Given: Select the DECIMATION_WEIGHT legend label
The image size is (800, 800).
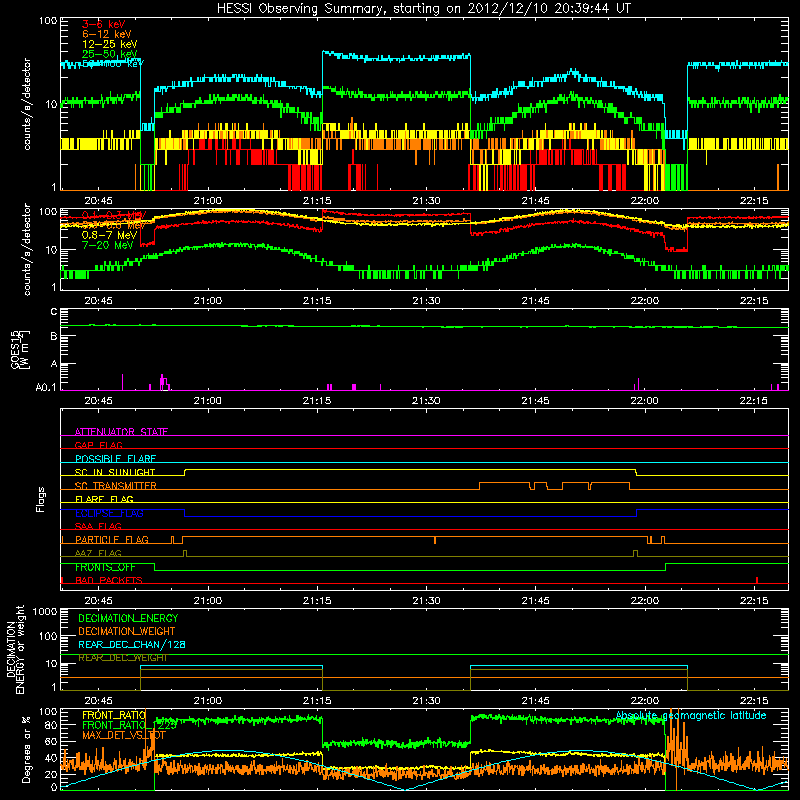Looking at the screenshot, I should 127,632.
